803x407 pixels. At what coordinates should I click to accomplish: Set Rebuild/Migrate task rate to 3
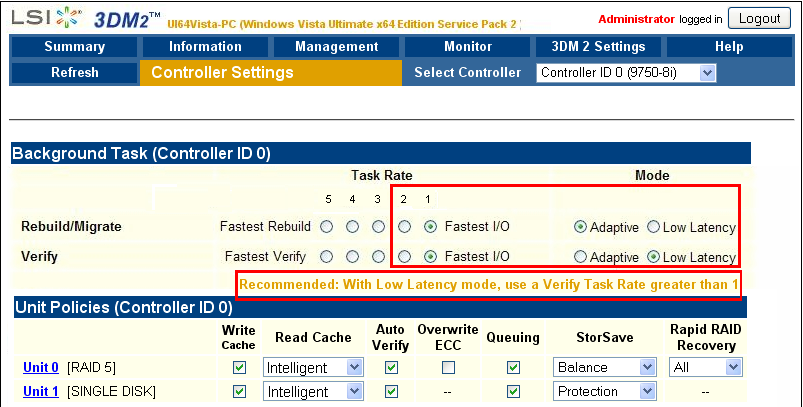click(378, 227)
